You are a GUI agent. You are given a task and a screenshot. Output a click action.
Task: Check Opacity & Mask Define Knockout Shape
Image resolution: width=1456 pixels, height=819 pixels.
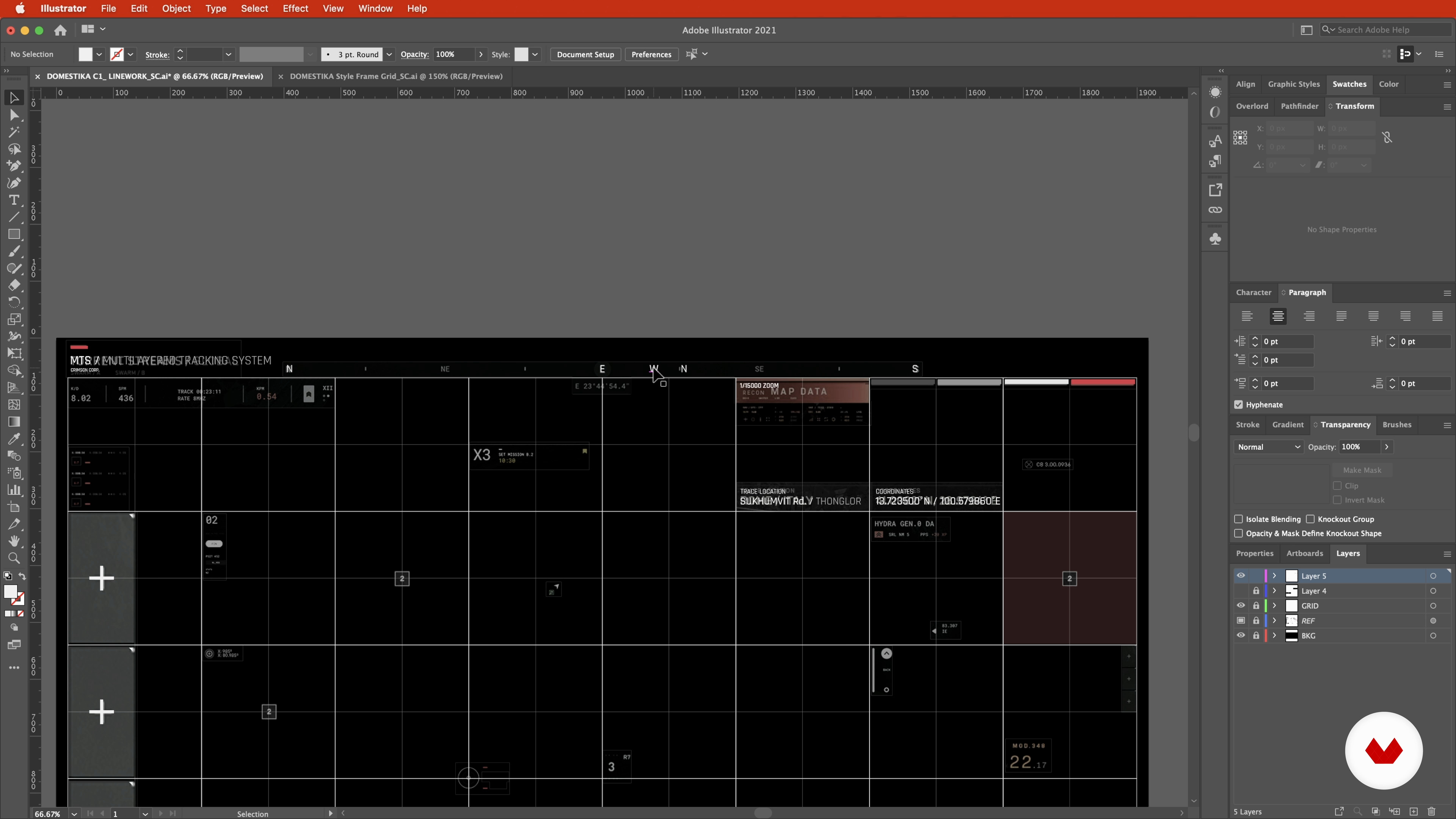pos(1238,533)
